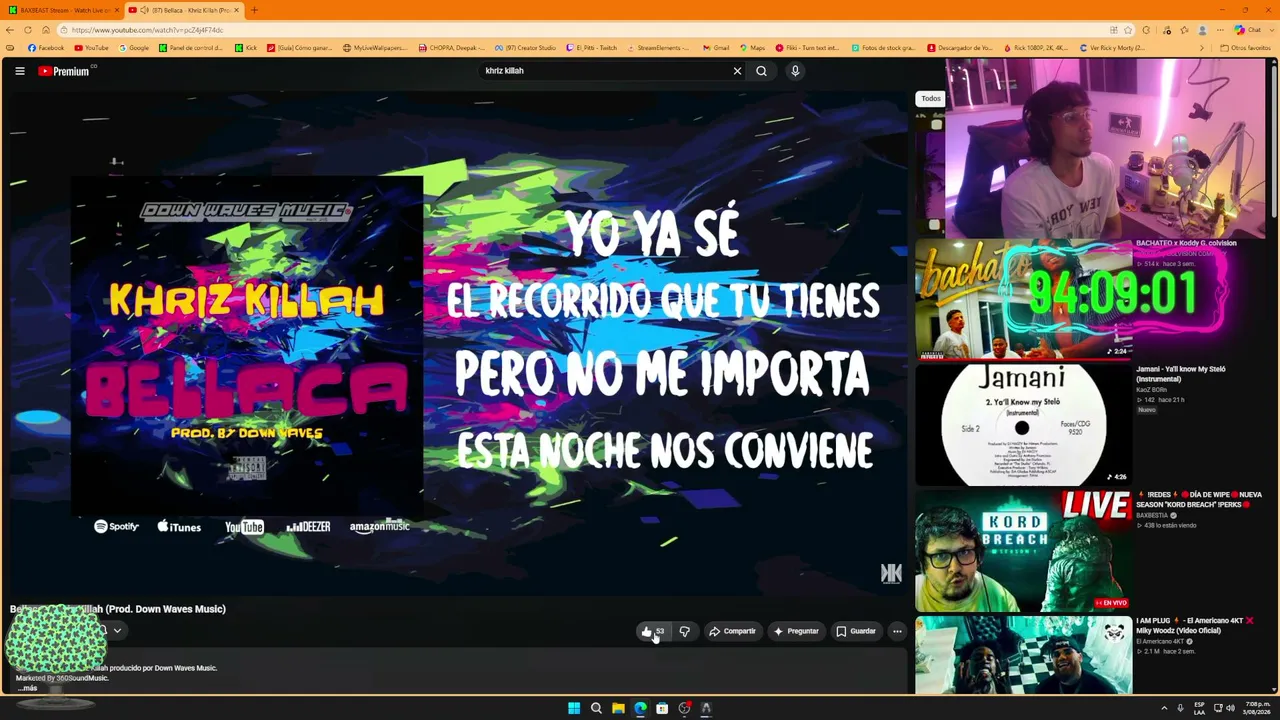Screen dimensions: 1280x720
Task: Go to the browser home page
Action: coord(47,30)
